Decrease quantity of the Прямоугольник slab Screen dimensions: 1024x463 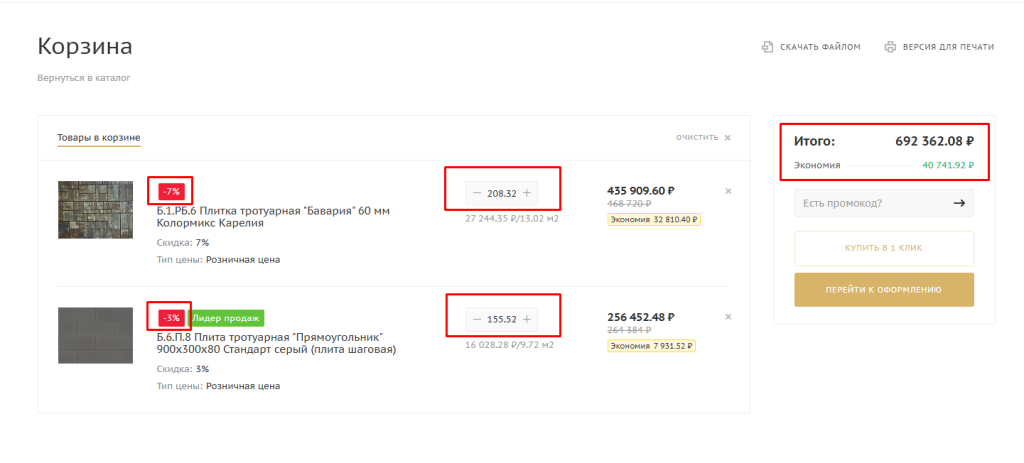477,319
